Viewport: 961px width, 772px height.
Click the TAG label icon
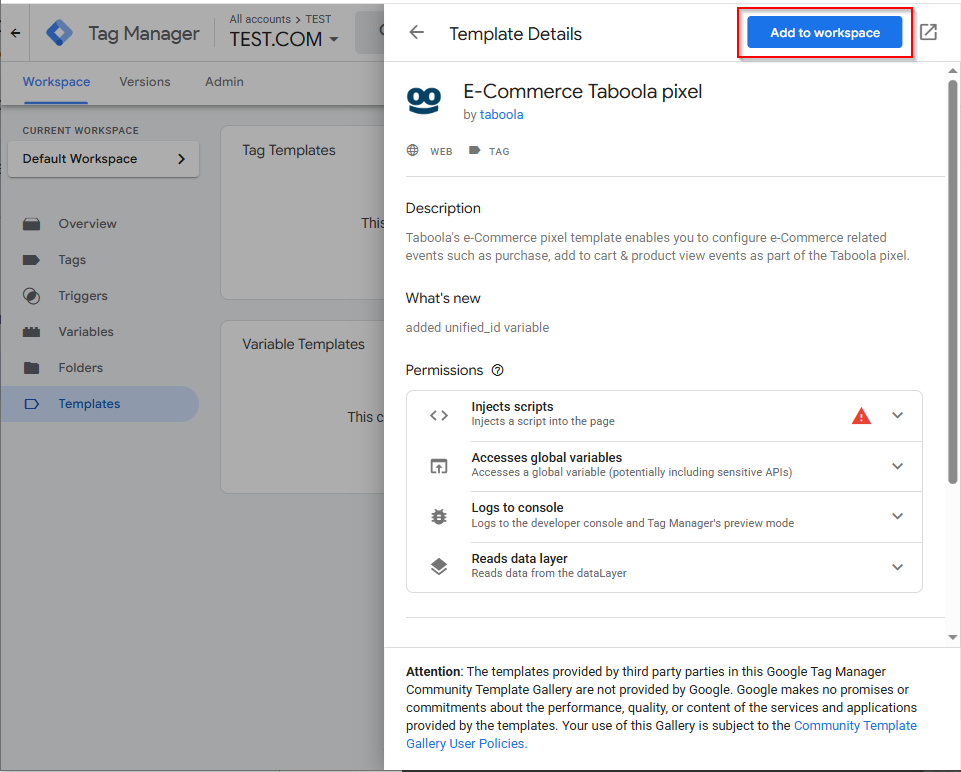(x=474, y=151)
